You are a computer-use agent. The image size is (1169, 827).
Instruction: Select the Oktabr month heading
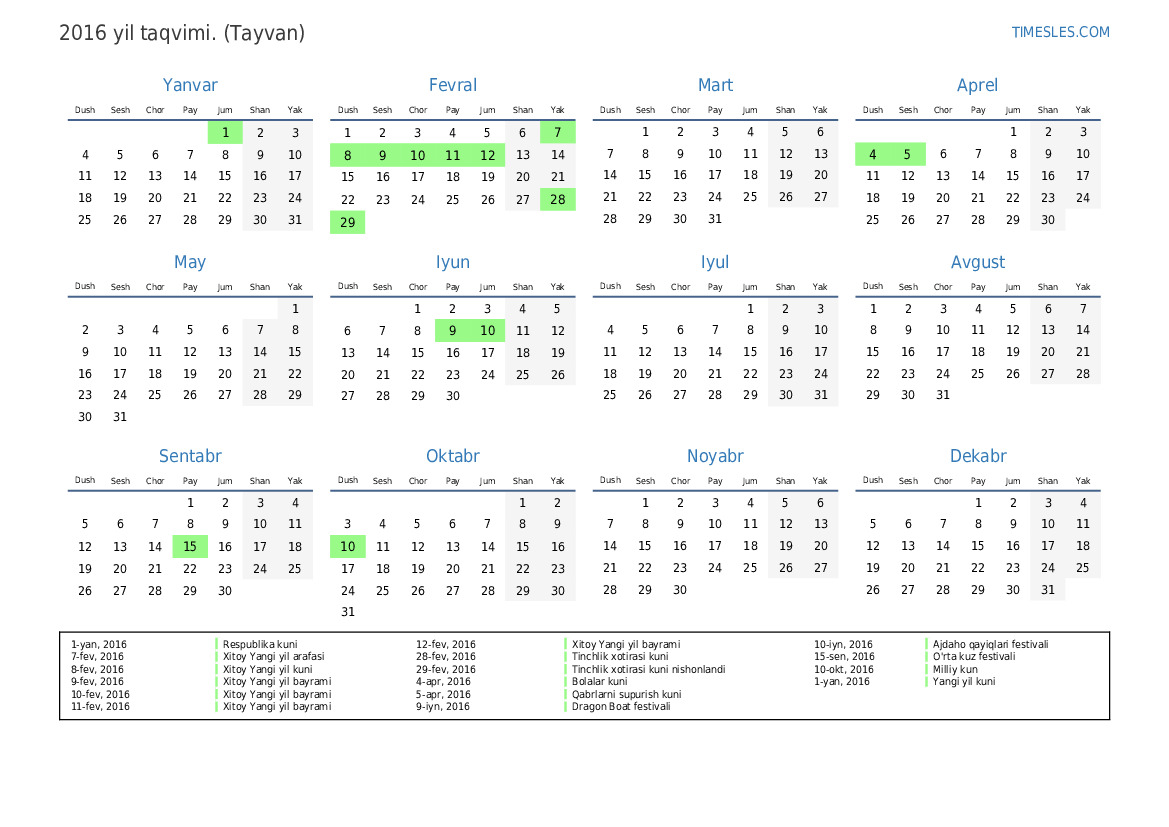pyautogui.click(x=453, y=456)
